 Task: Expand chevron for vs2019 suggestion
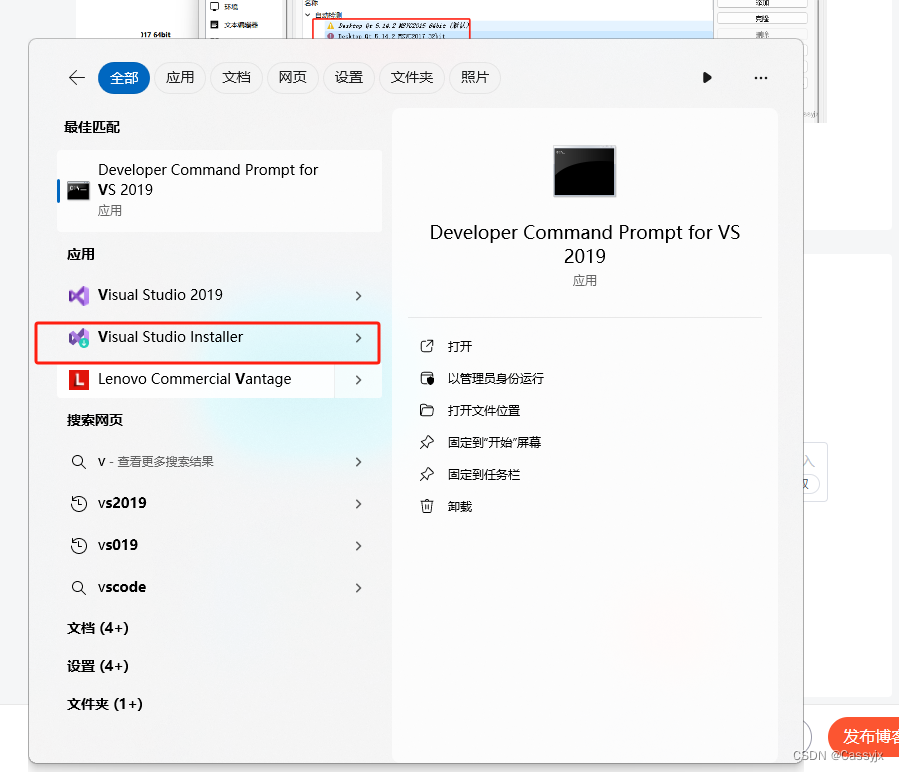[x=358, y=504]
